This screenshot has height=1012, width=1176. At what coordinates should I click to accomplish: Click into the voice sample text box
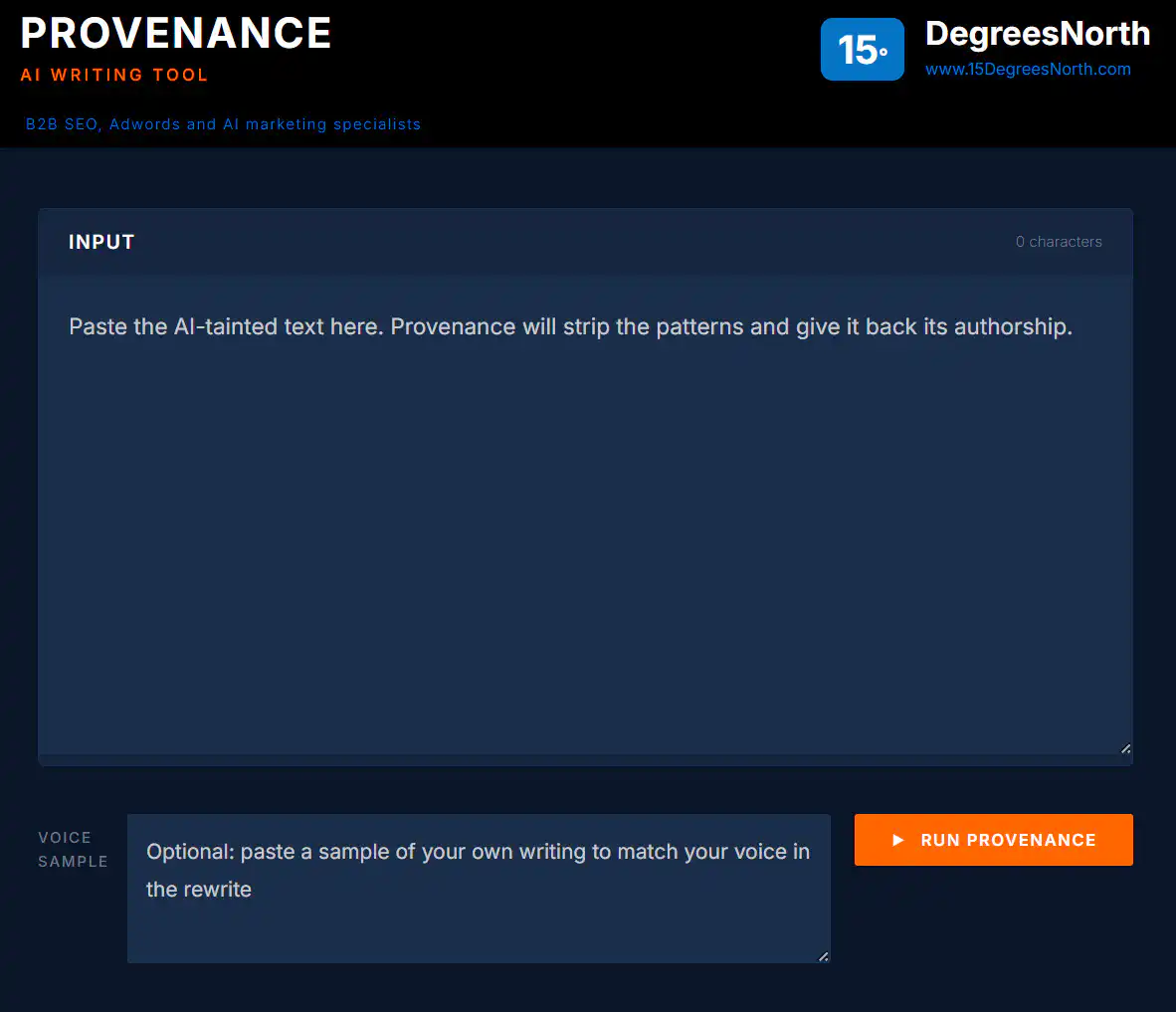point(479,889)
